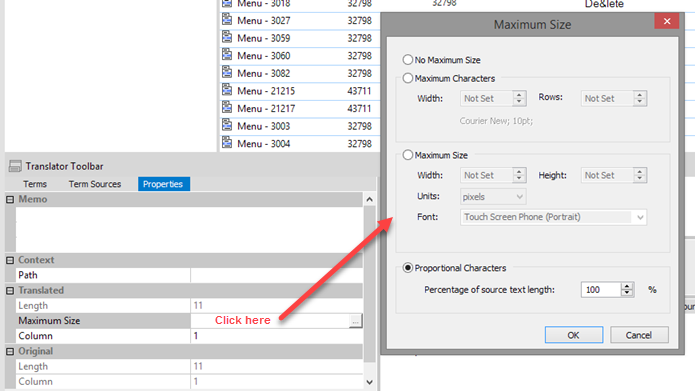Click the Menu - 3059 row icon

pyautogui.click(x=227, y=37)
